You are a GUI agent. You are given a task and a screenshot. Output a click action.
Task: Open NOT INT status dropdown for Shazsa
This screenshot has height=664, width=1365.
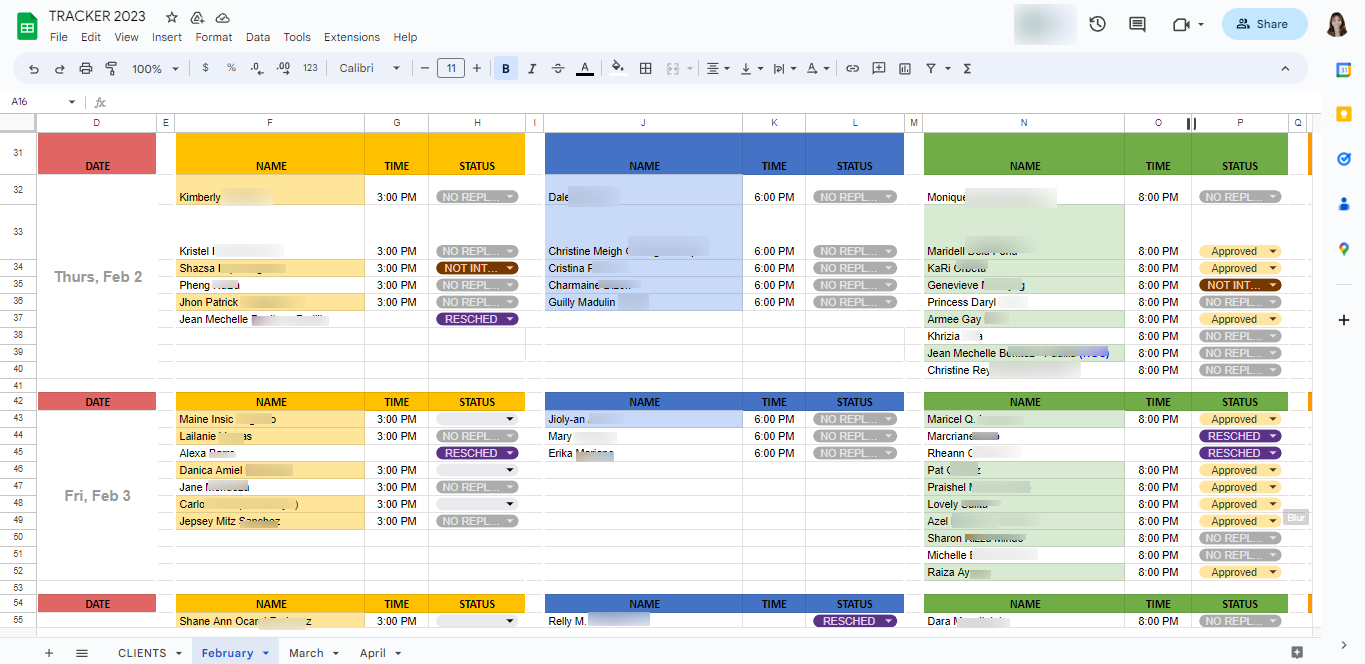click(x=477, y=268)
